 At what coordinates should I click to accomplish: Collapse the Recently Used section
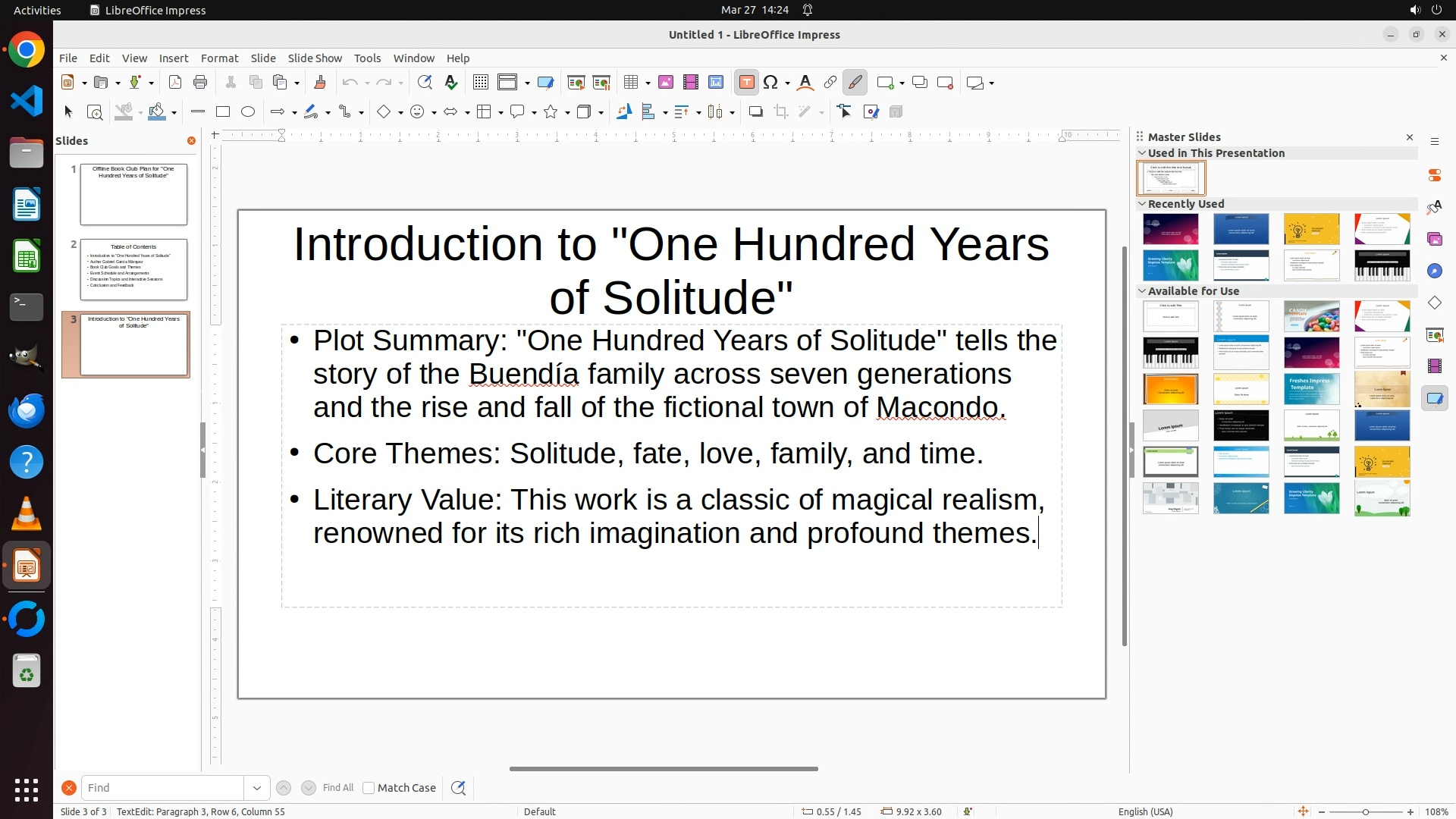tap(1142, 204)
